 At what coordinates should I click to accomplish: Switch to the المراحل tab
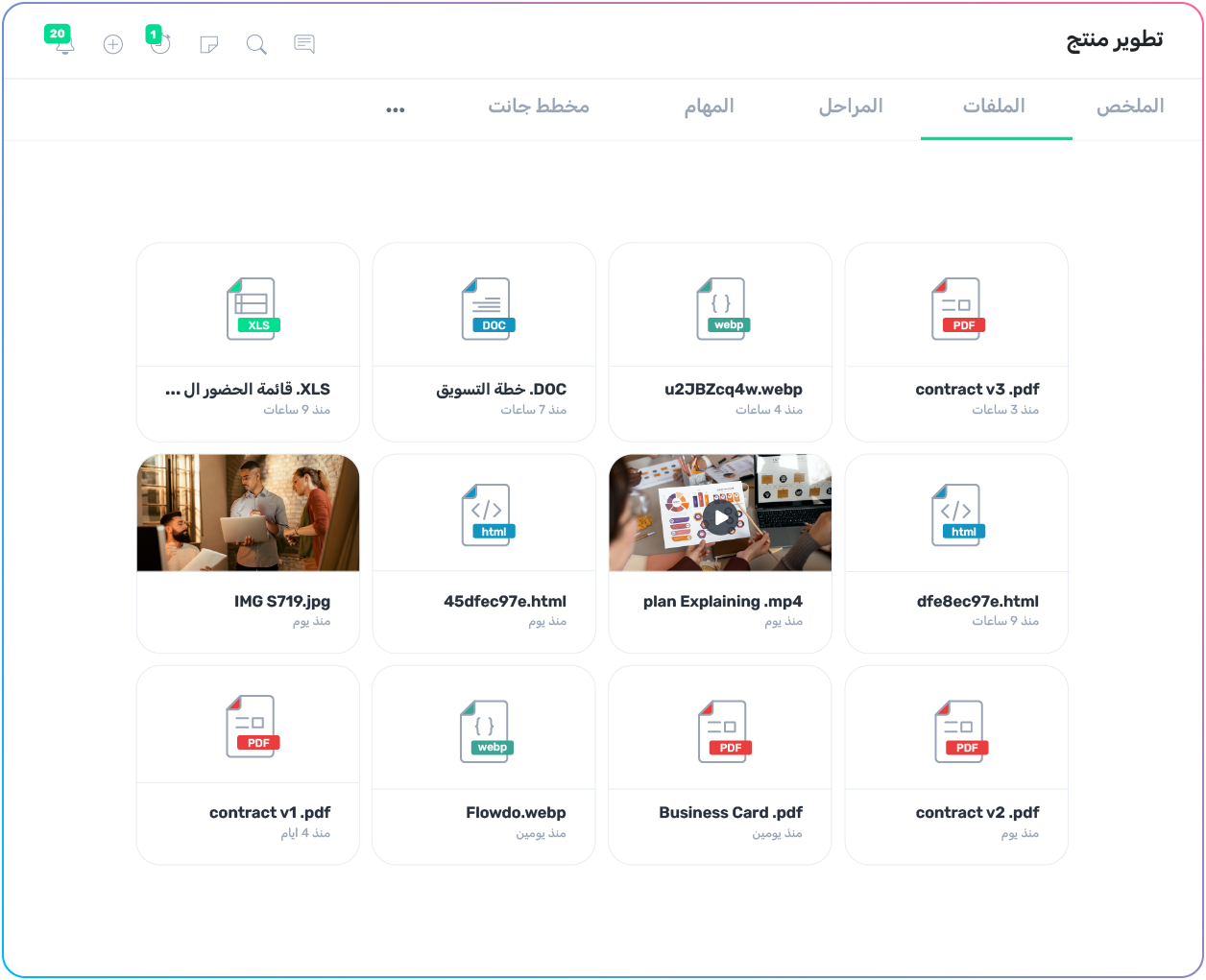click(x=850, y=107)
